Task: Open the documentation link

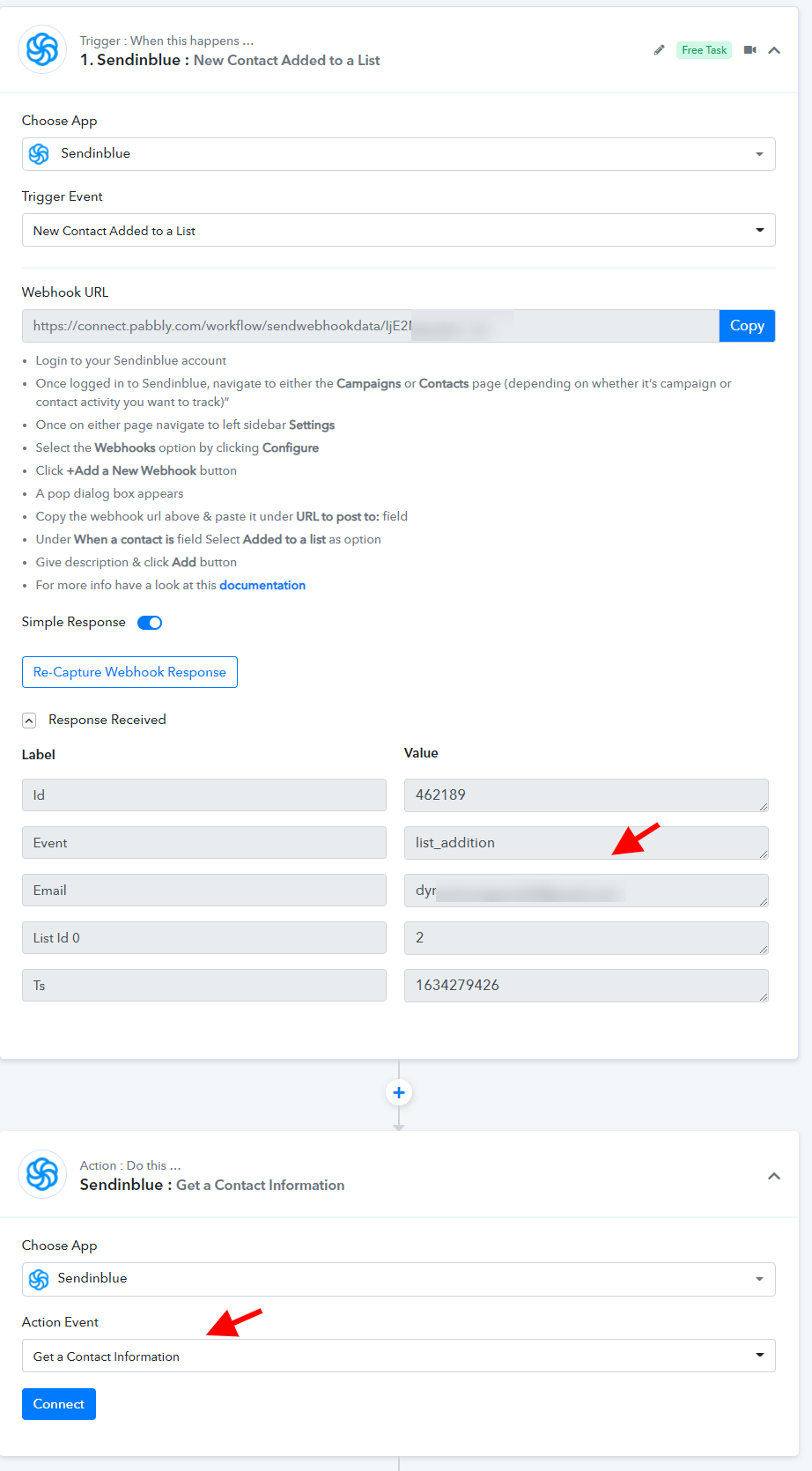Action: [262, 585]
